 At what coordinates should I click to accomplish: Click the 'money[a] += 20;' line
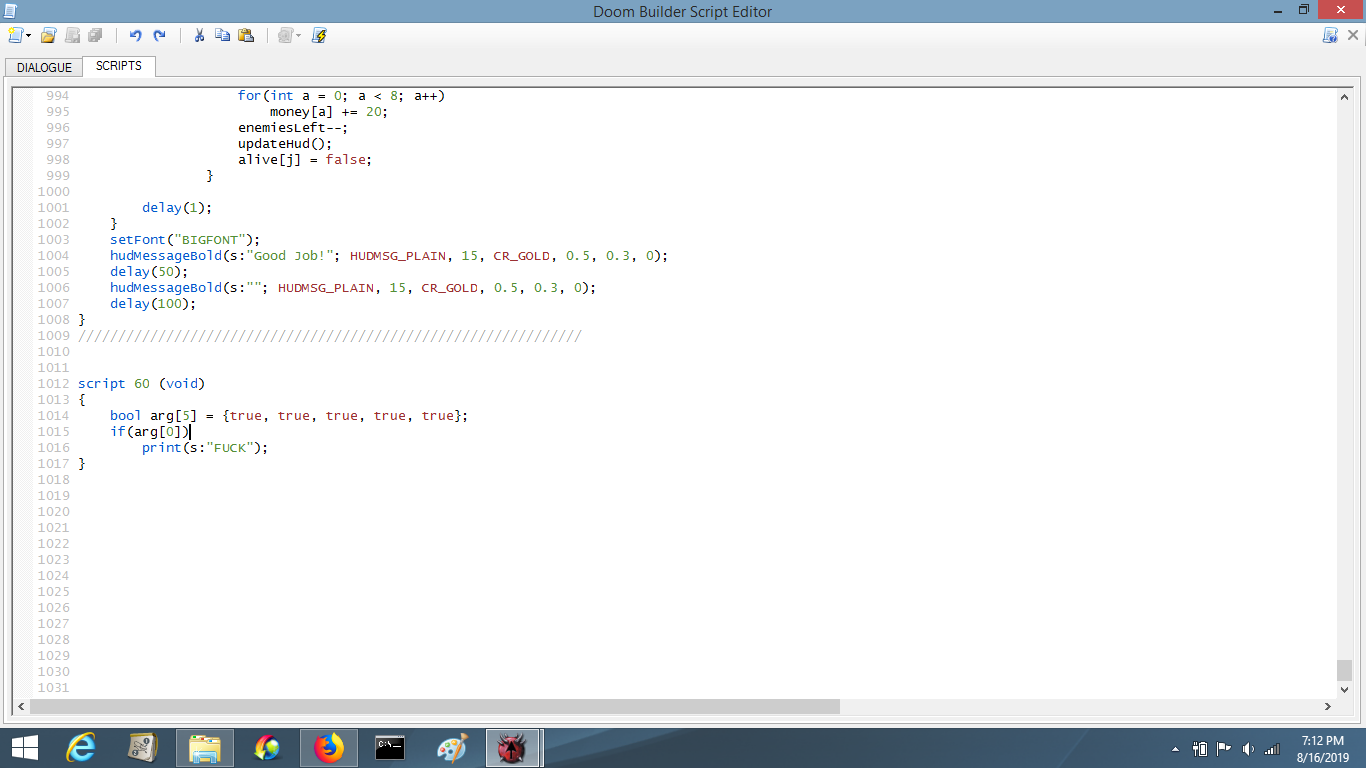329,112
